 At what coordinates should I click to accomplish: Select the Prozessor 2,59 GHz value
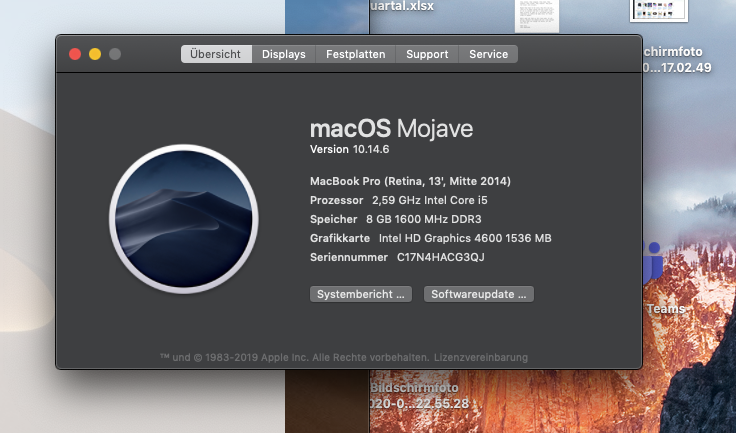(x=429, y=201)
